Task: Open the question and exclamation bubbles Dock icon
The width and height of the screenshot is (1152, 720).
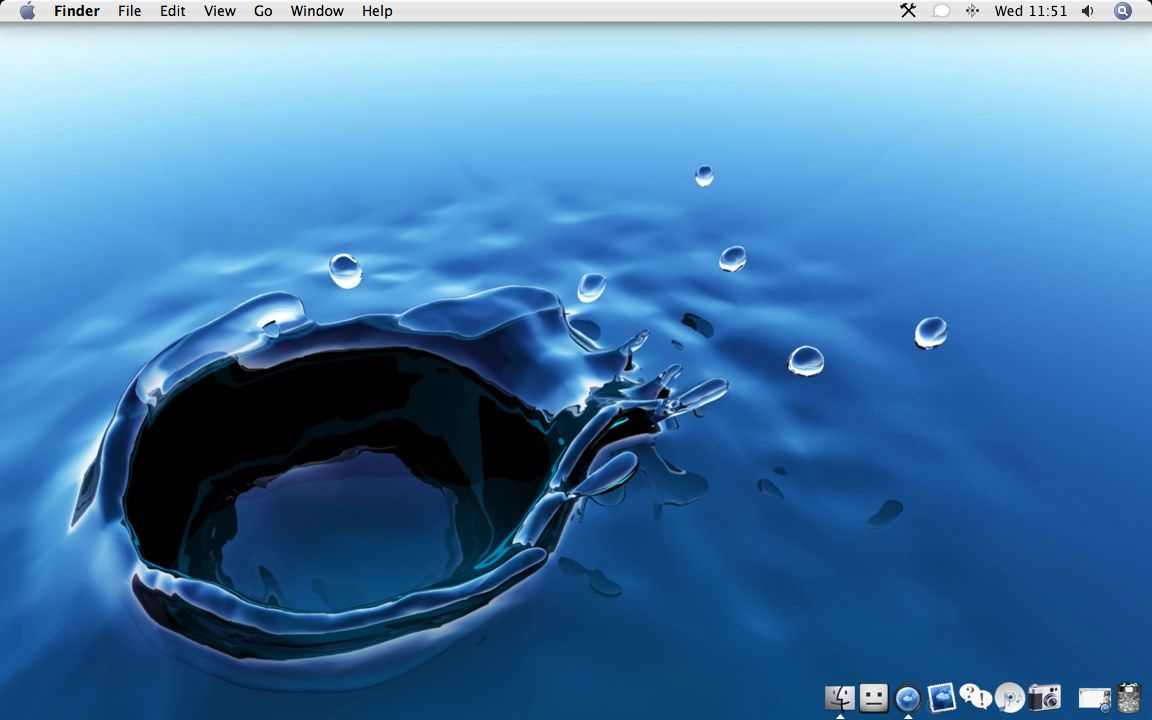Action: (x=975, y=696)
